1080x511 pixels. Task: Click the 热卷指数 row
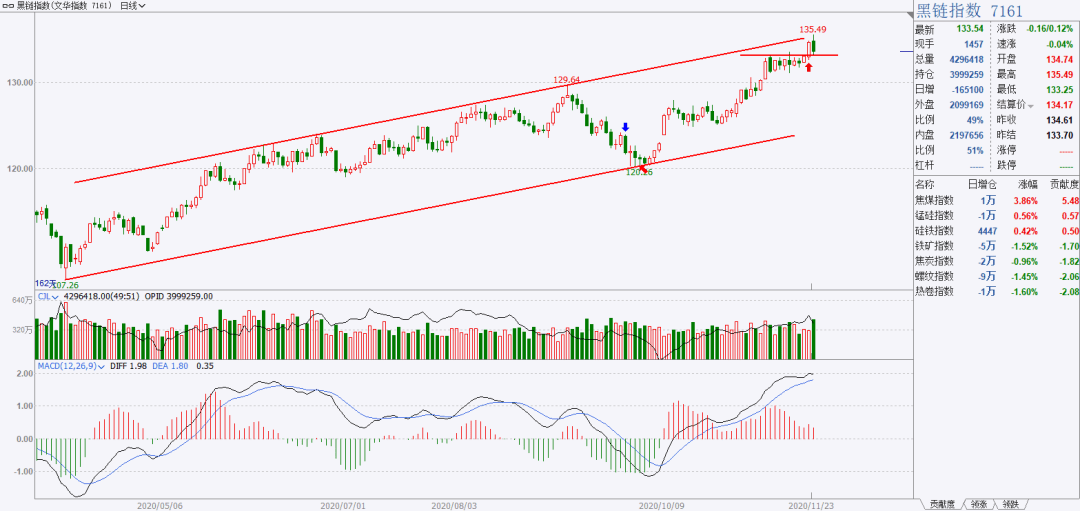[995, 291]
